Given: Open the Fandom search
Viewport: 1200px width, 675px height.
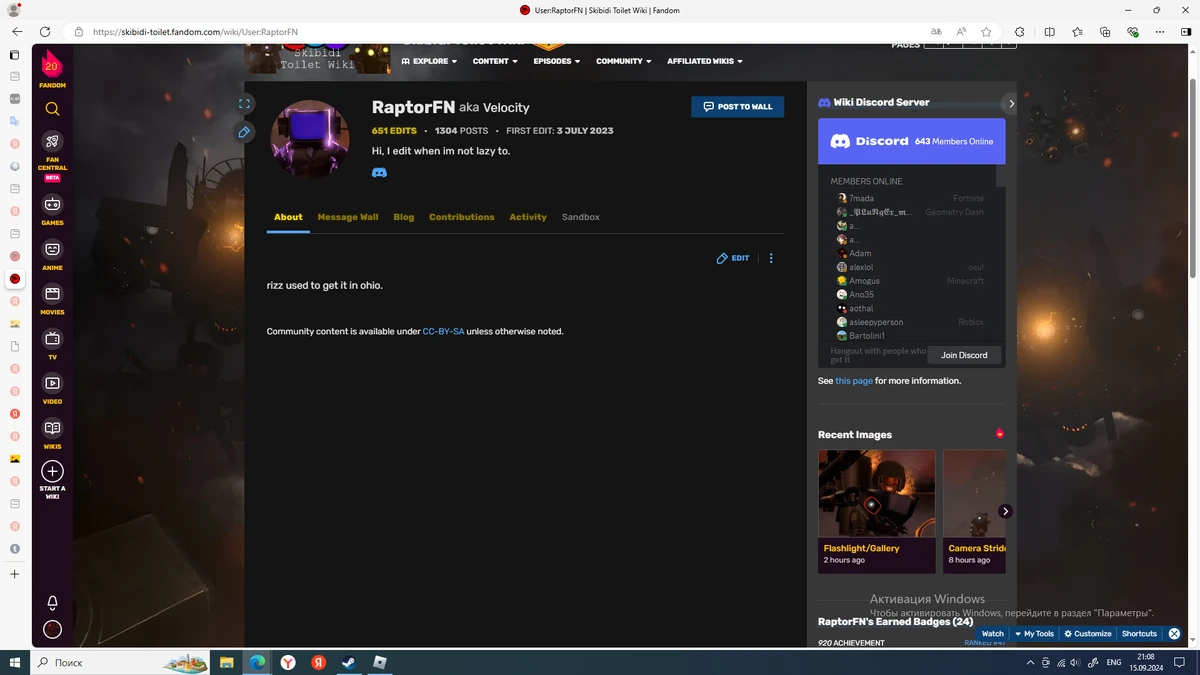Looking at the screenshot, I should 52,109.
